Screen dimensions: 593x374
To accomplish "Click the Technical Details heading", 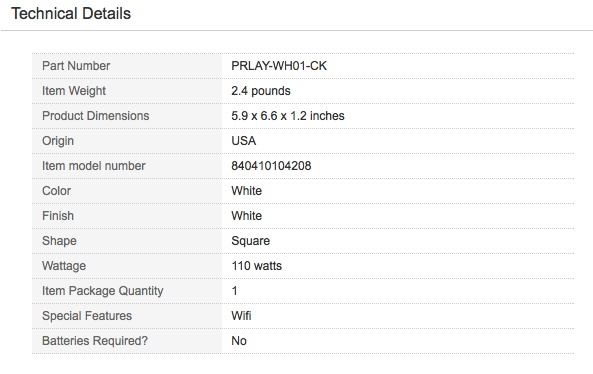I will (71, 14).
